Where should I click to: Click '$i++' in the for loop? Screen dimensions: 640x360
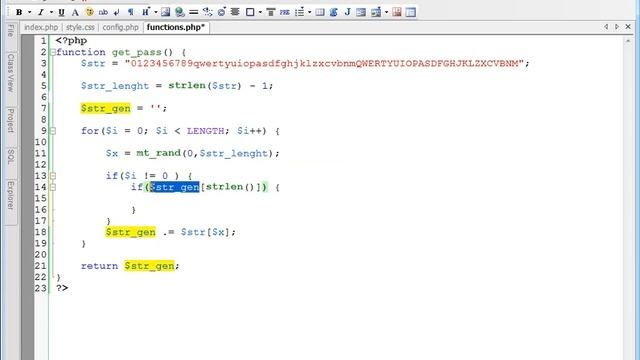[x=249, y=131]
